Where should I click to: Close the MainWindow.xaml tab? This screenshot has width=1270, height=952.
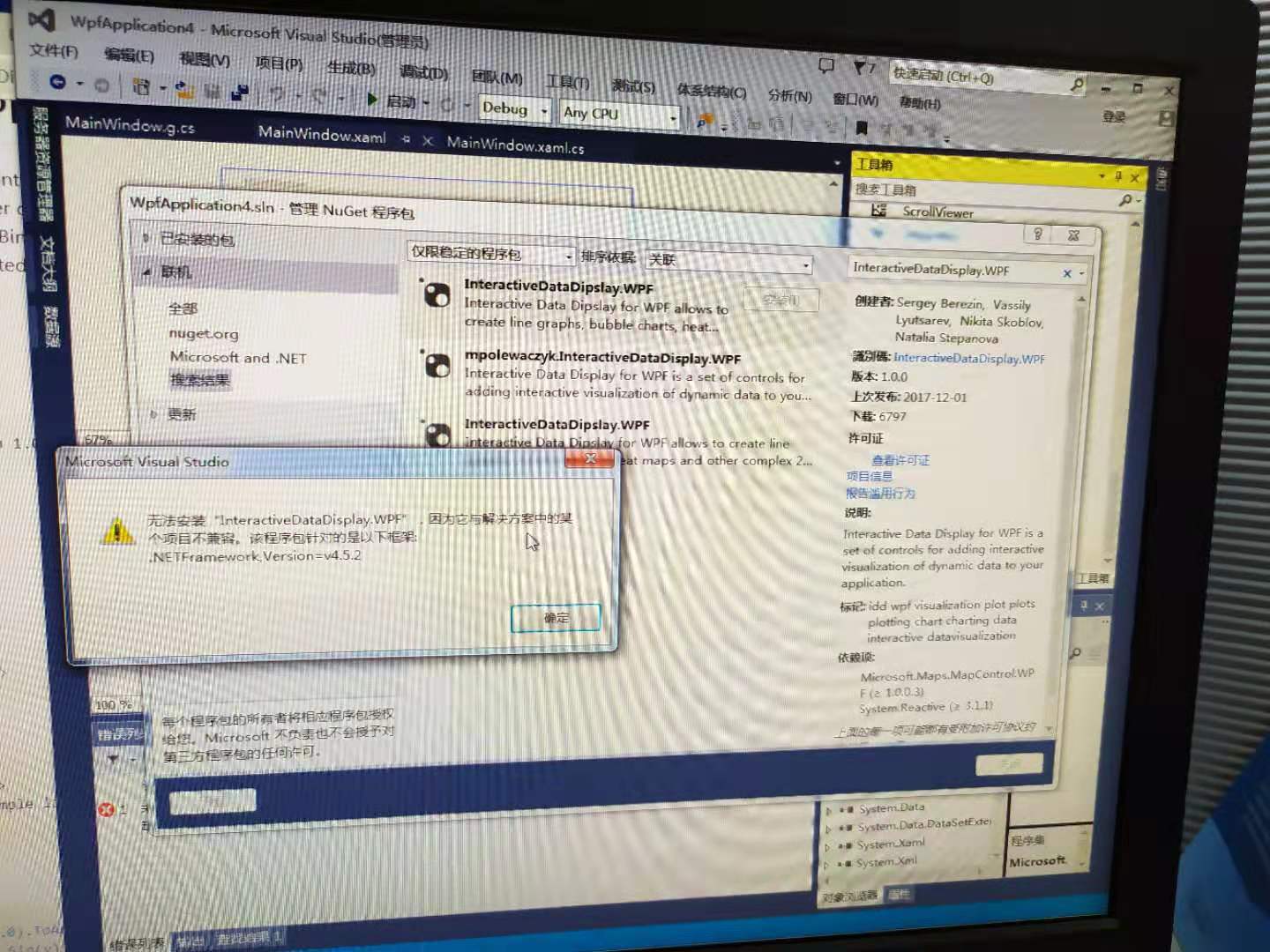(x=428, y=141)
